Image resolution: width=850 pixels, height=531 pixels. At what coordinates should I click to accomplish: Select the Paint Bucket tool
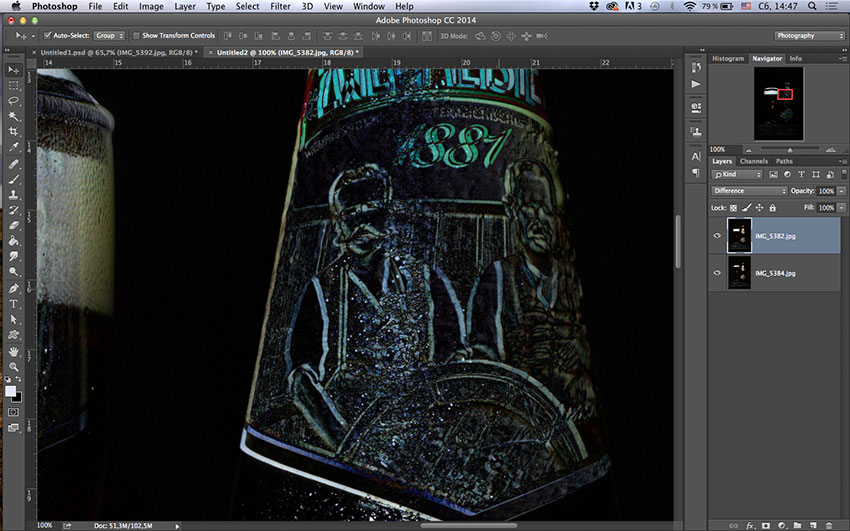pos(14,241)
